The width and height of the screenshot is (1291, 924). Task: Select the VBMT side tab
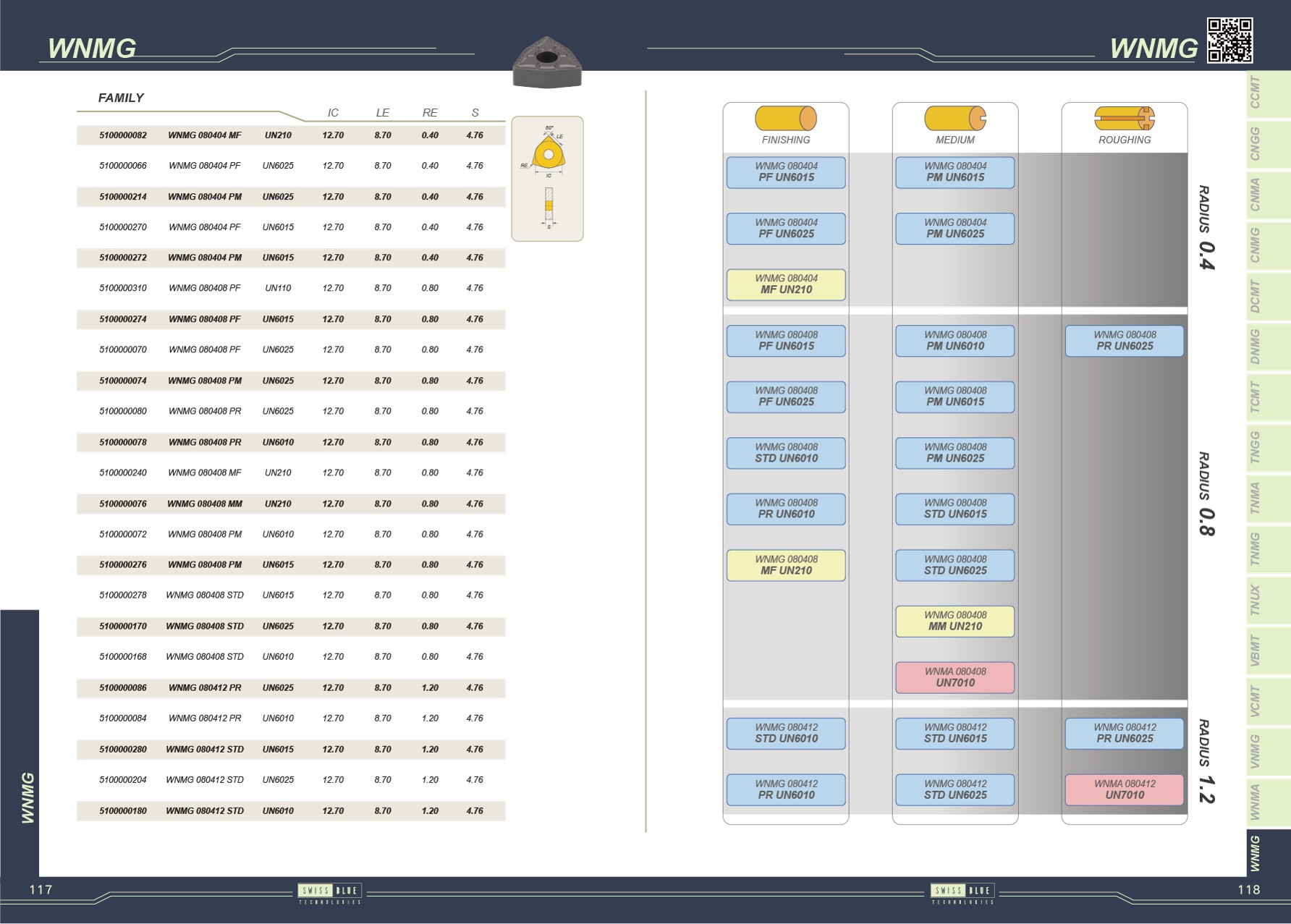coord(1256,650)
